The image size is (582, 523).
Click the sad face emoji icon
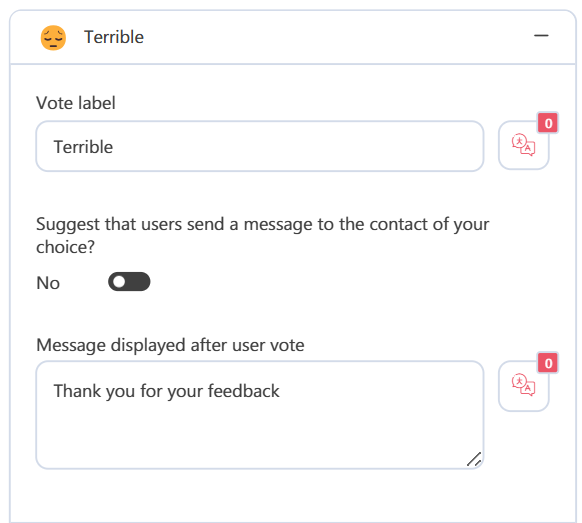coord(53,37)
